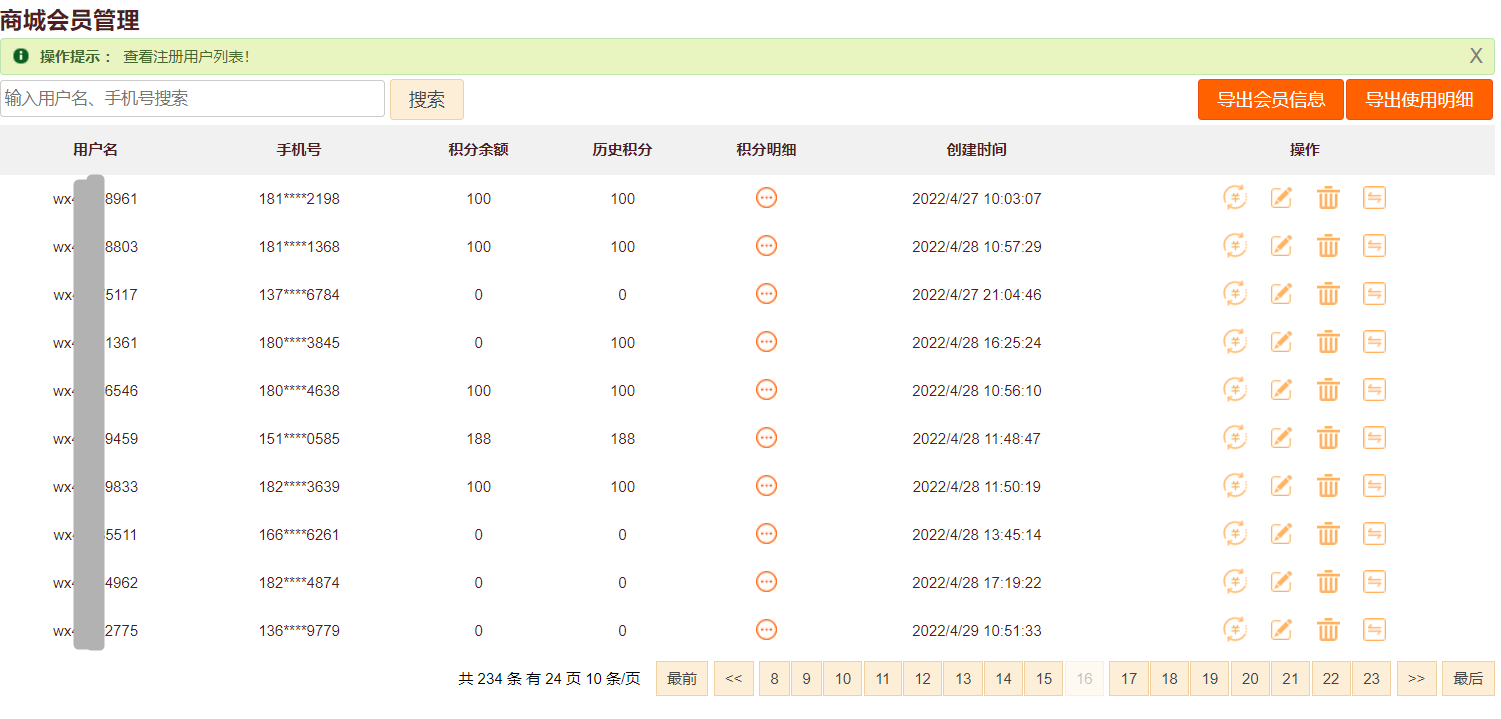
Task: Delete the member with phone 180****3845
Action: point(1328,342)
